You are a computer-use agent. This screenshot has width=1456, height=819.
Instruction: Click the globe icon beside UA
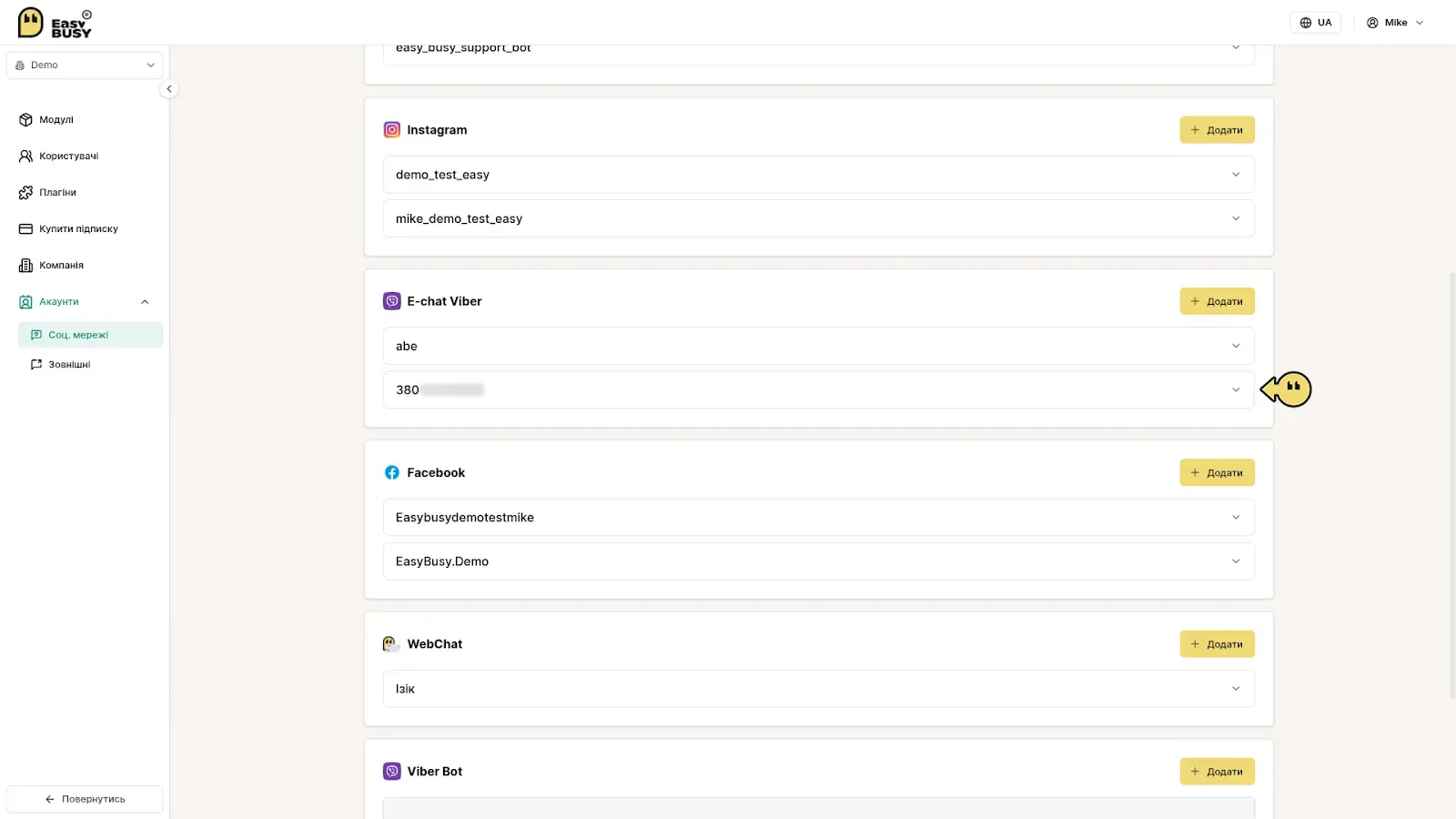click(1306, 23)
